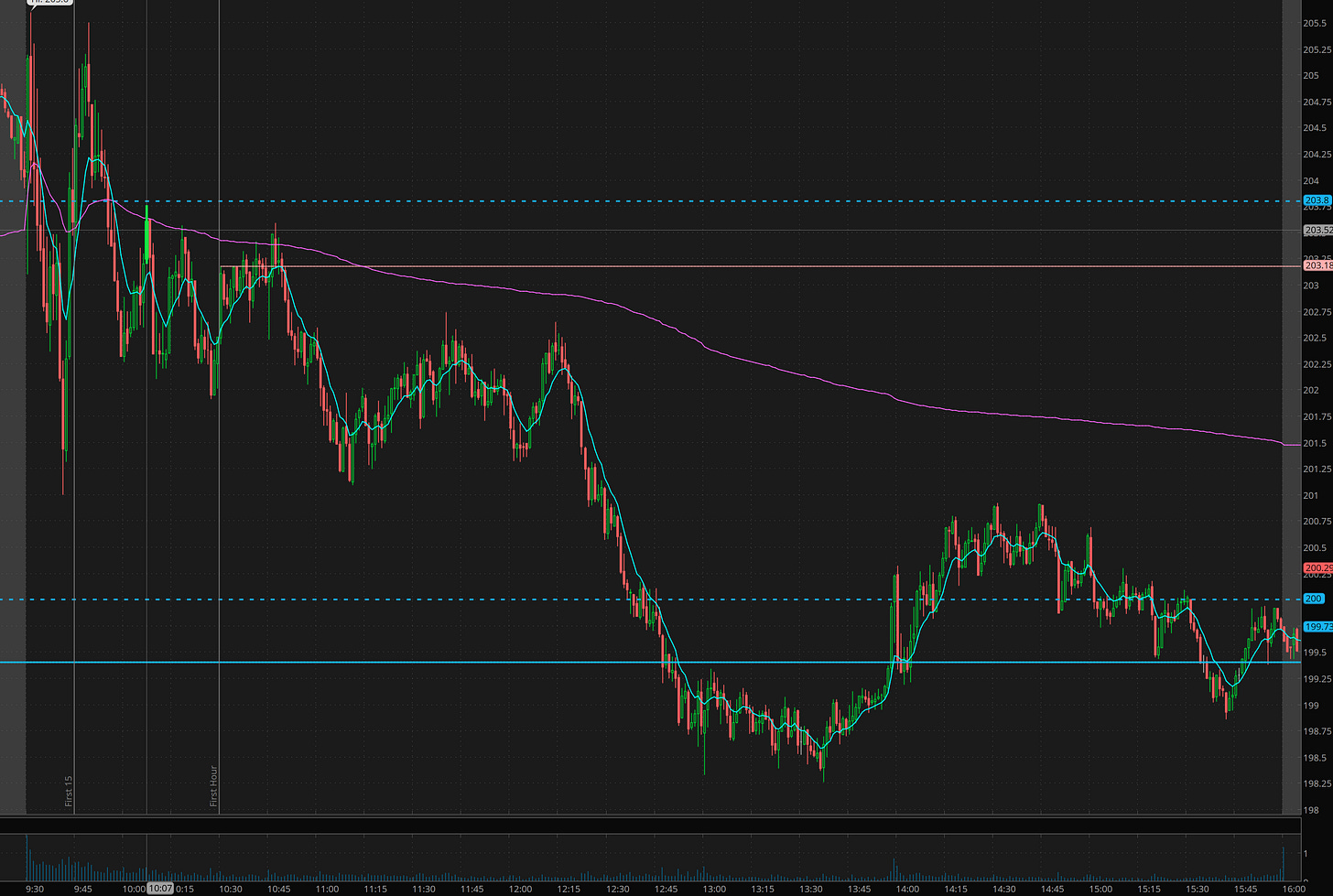Click the 12:00 time axis label

tap(520, 889)
